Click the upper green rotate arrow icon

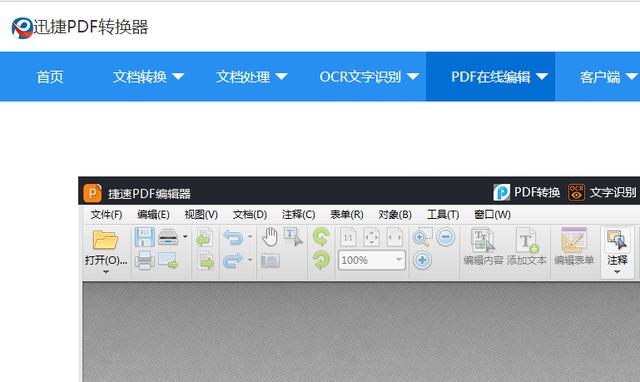(x=321, y=237)
